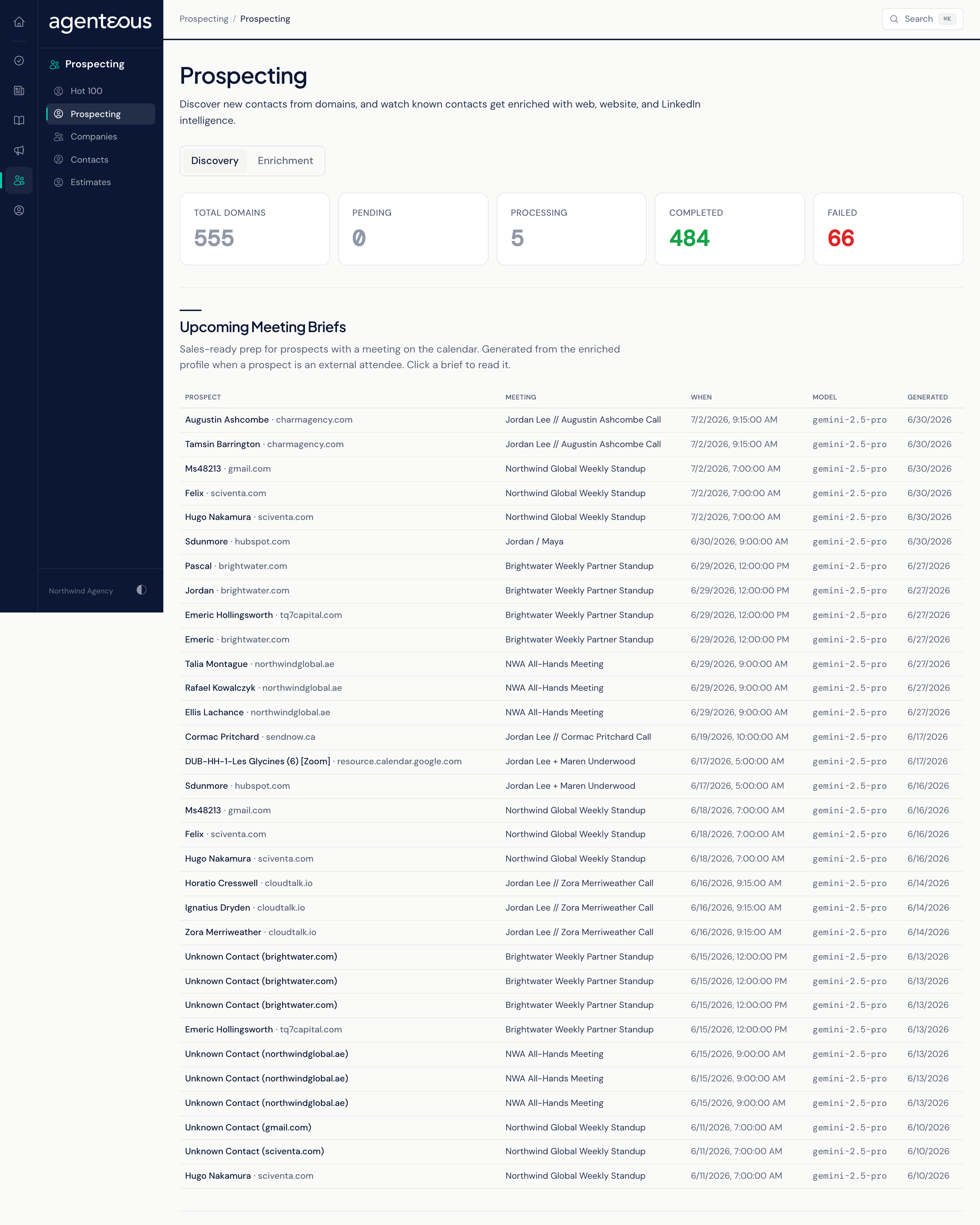This screenshot has height=1225, width=980.
Task: Open the book icon in left rail
Action: point(19,120)
